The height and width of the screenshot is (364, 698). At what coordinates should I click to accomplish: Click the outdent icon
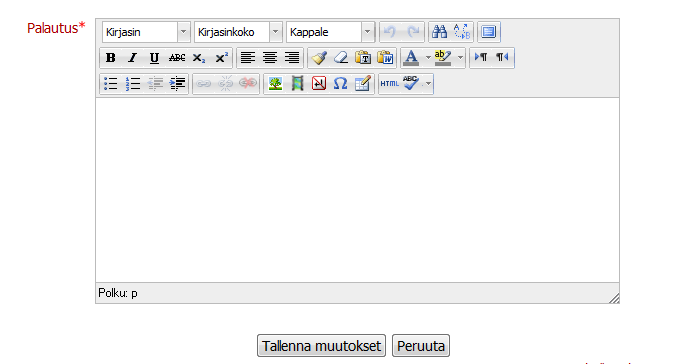point(155,84)
